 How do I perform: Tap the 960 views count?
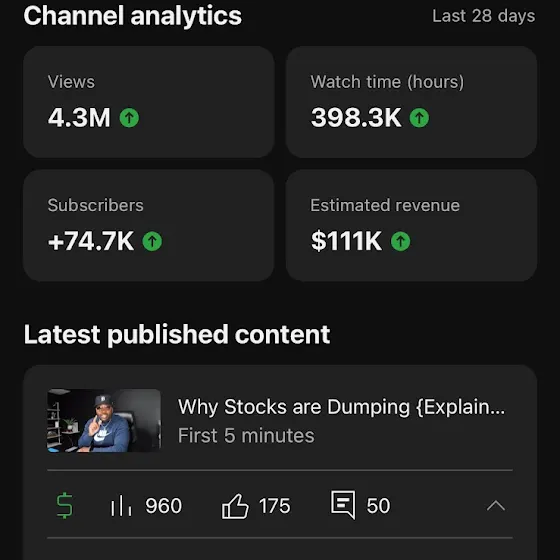(164, 506)
